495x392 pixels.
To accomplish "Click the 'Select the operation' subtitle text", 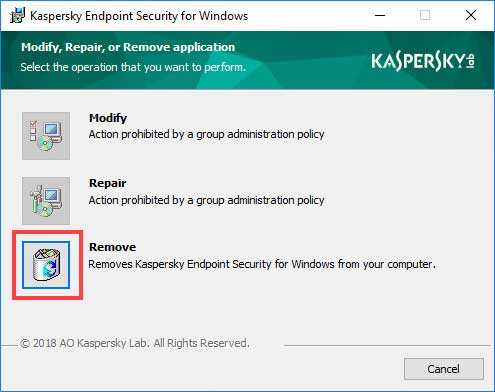I will tap(133, 67).
